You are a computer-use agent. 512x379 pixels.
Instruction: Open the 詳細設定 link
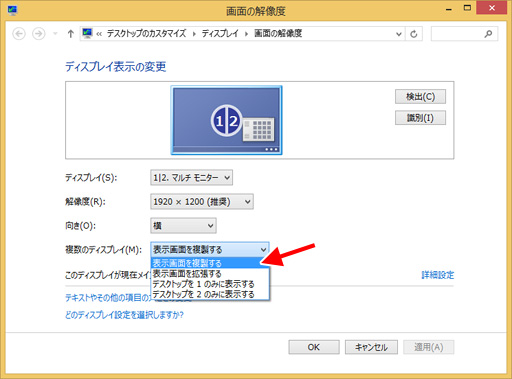click(x=438, y=275)
